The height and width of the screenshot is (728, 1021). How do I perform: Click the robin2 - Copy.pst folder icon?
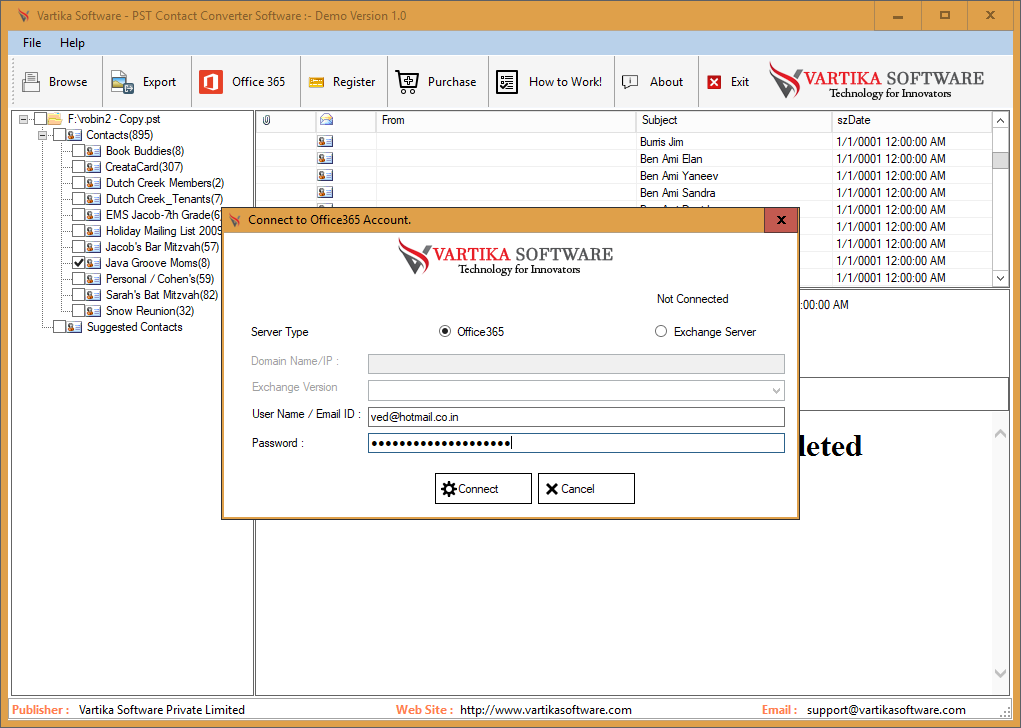pos(55,119)
